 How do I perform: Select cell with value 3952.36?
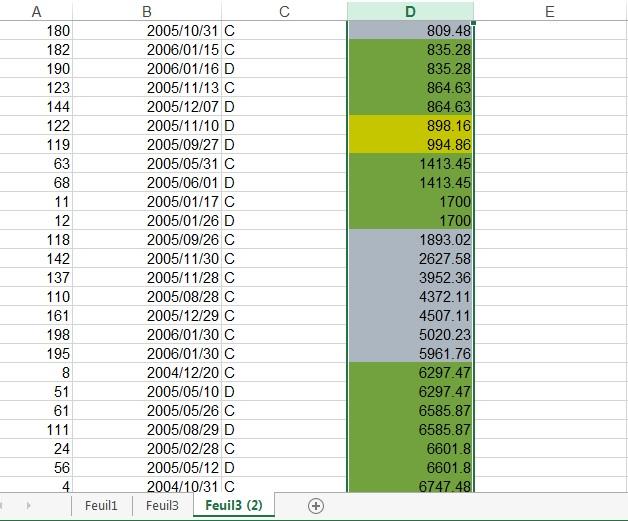pos(410,278)
